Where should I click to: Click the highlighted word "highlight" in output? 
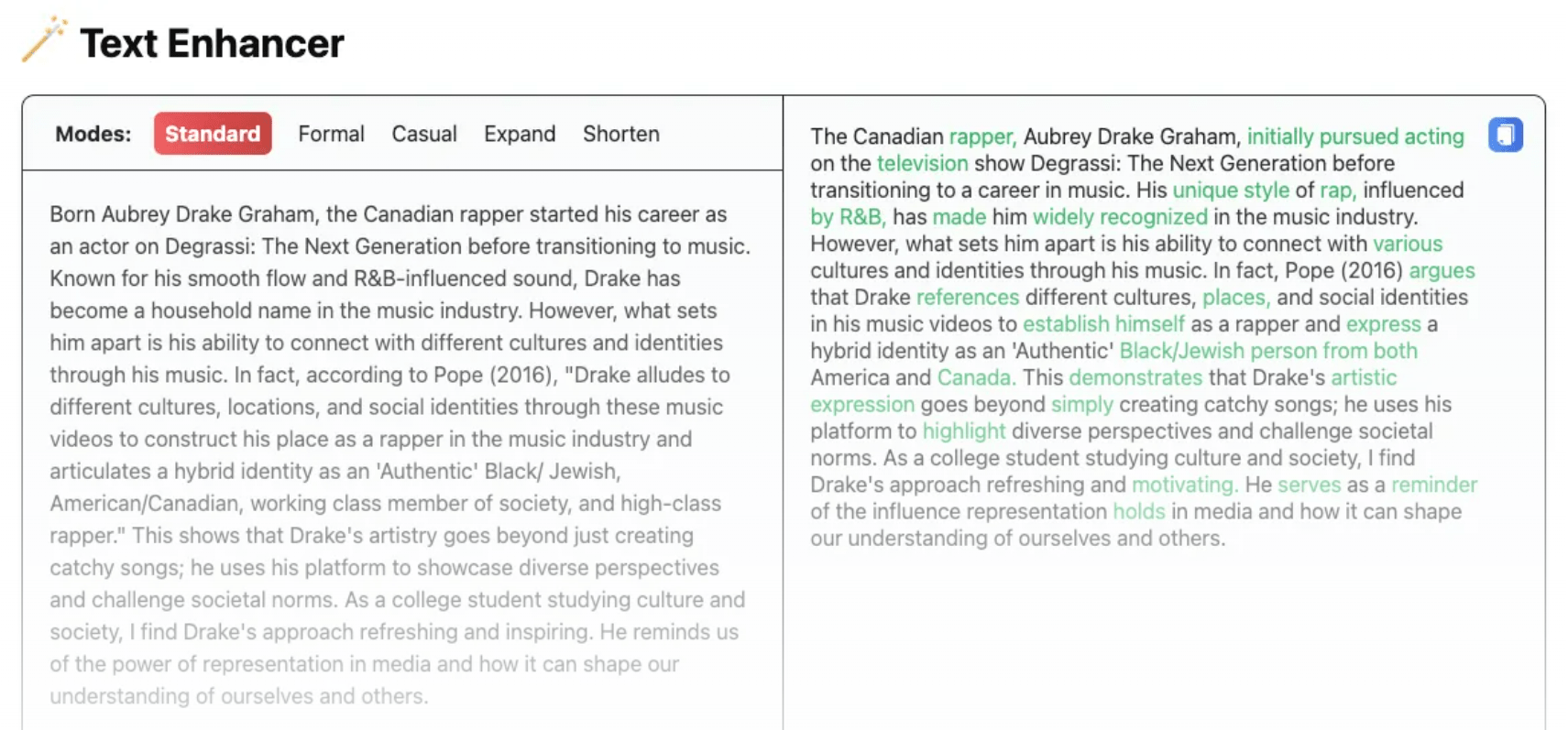(x=963, y=431)
